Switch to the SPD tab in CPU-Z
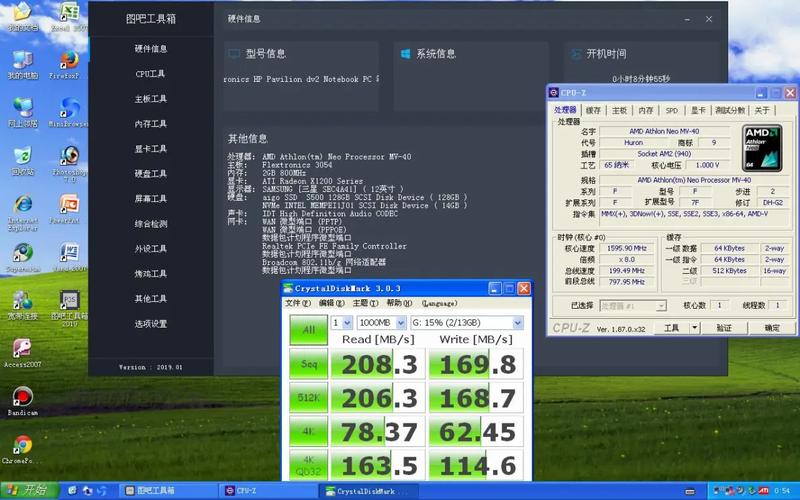Viewport: 800px width, 500px height. [x=671, y=110]
